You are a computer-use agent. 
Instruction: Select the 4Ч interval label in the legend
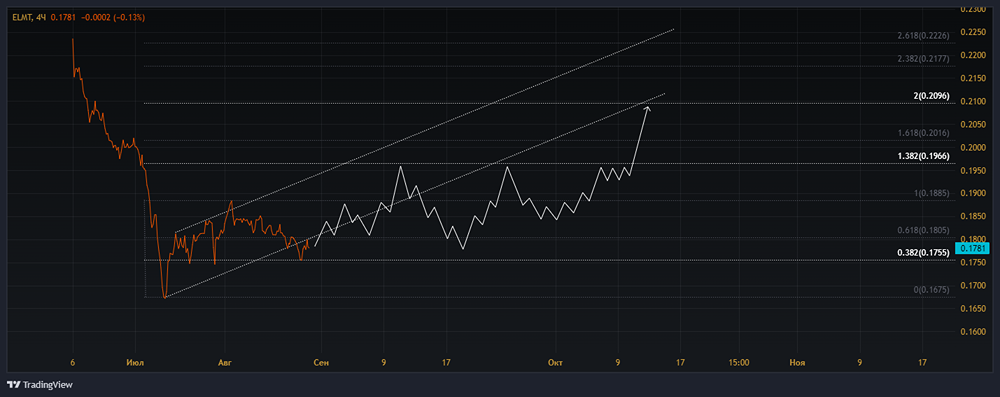coord(41,17)
